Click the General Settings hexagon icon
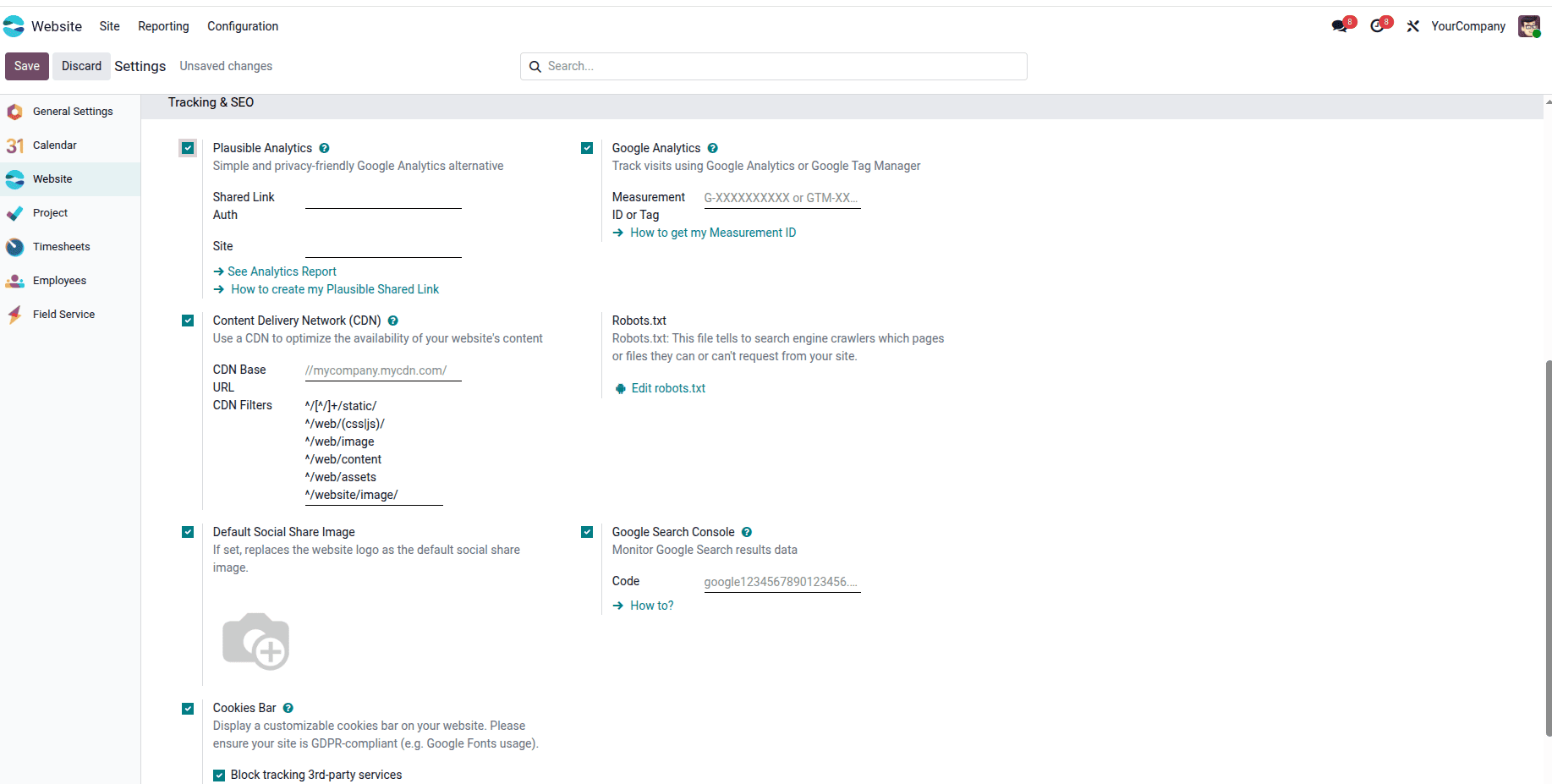The width and height of the screenshot is (1552, 784). [x=15, y=112]
